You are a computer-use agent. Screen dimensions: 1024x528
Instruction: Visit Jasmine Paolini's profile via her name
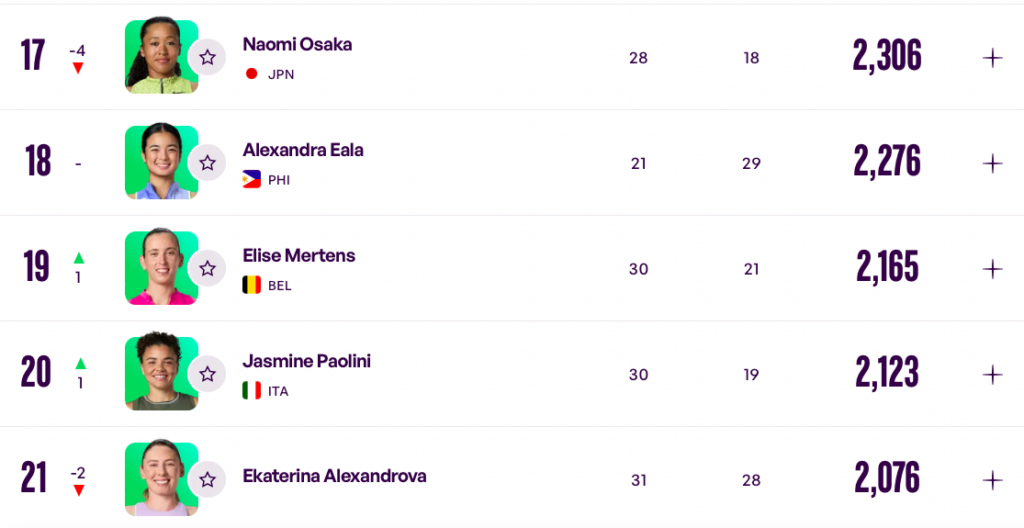point(306,361)
